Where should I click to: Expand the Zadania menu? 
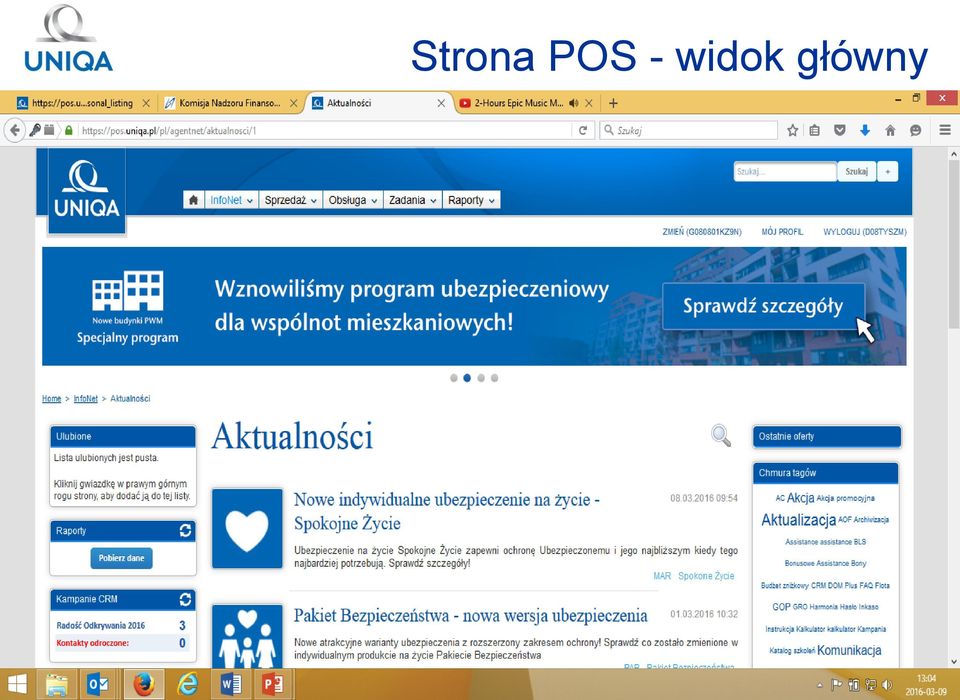click(413, 200)
